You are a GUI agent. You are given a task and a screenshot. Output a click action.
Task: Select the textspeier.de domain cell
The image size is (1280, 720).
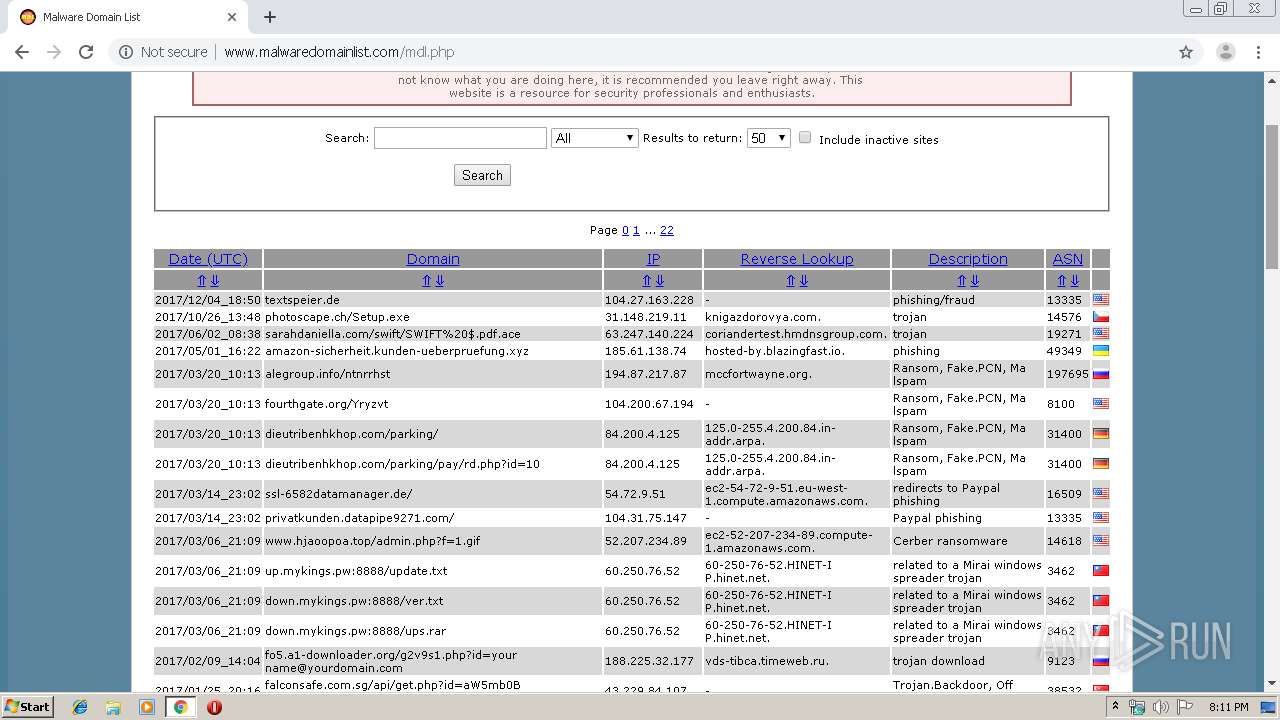click(x=433, y=299)
